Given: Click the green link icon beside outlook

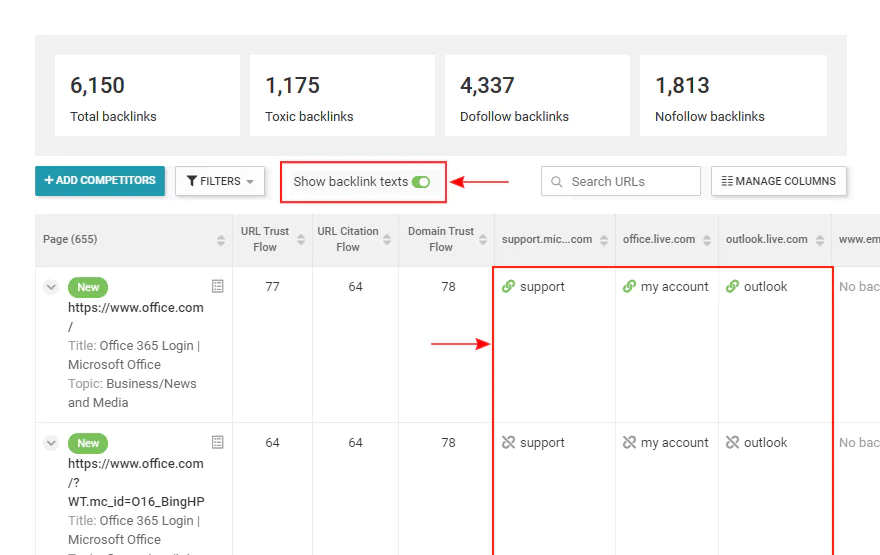Looking at the screenshot, I should [732, 286].
